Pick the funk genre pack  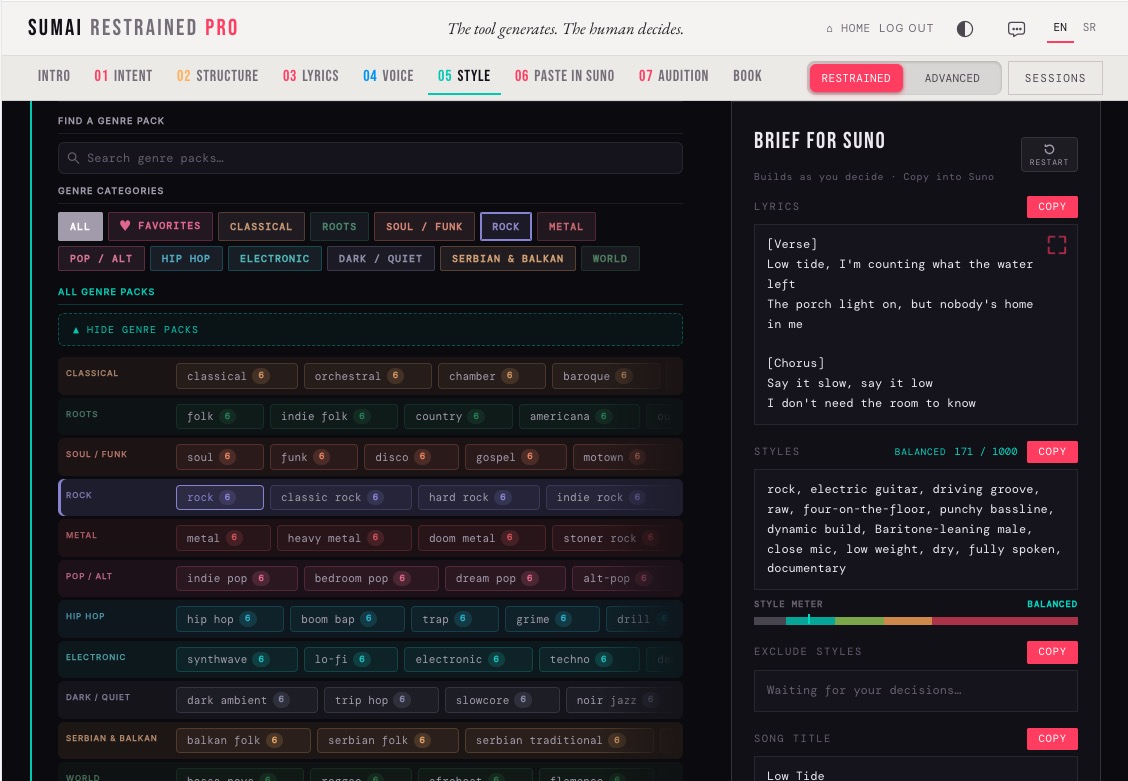314,457
